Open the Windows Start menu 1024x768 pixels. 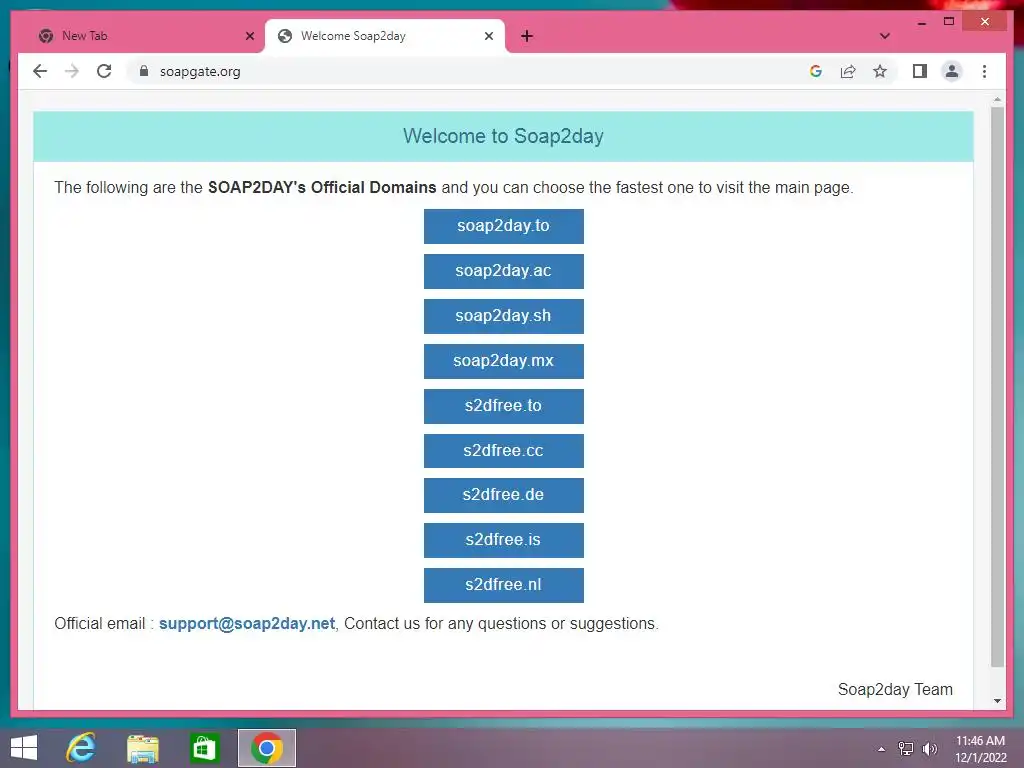pyautogui.click(x=24, y=748)
